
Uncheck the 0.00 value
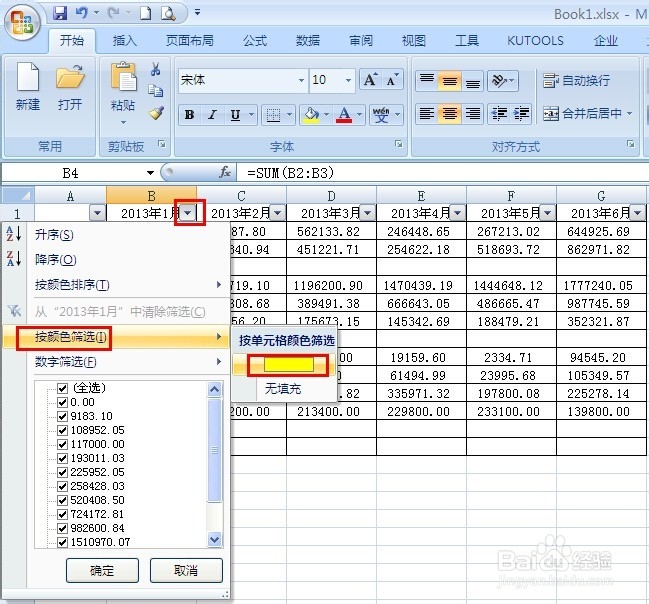(x=62, y=402)
